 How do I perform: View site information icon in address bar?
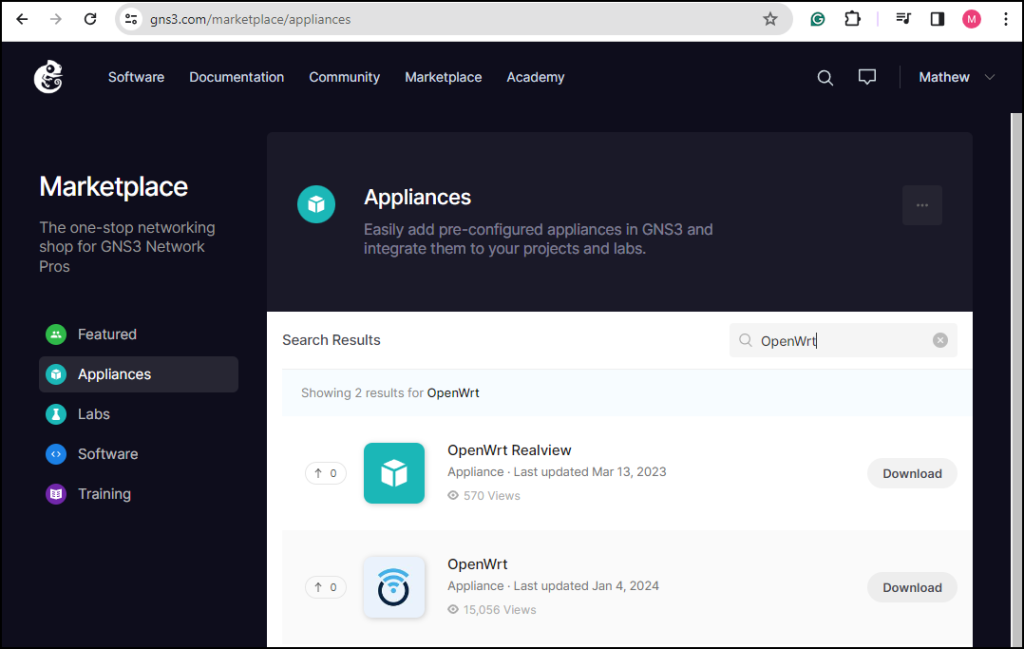[131, 20]
